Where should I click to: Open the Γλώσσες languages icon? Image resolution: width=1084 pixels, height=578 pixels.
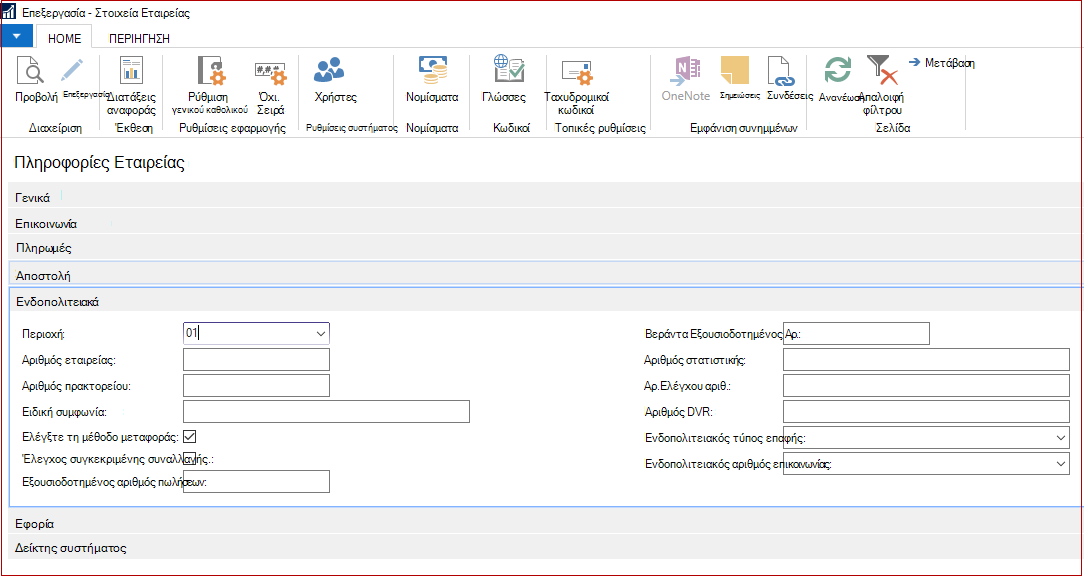point(509,70)
